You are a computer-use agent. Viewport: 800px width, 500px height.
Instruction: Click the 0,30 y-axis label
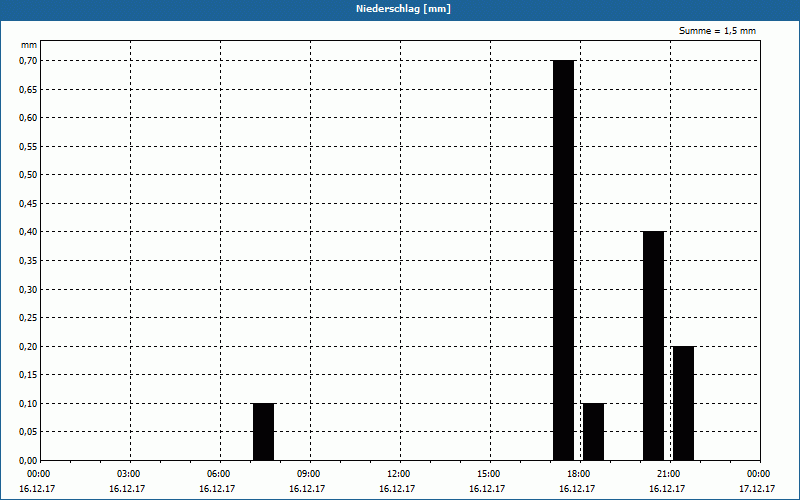pyautogui.click(x=28, y=289)
